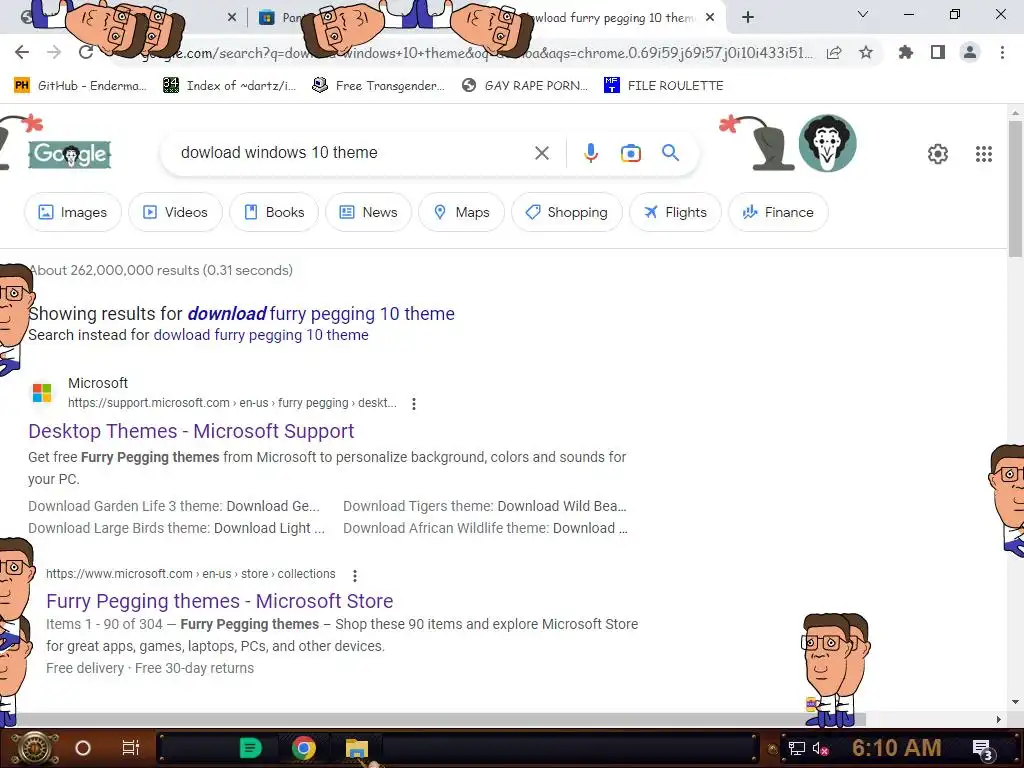
Task: Clear the search box with the X
Action: (x=541, y=153)
